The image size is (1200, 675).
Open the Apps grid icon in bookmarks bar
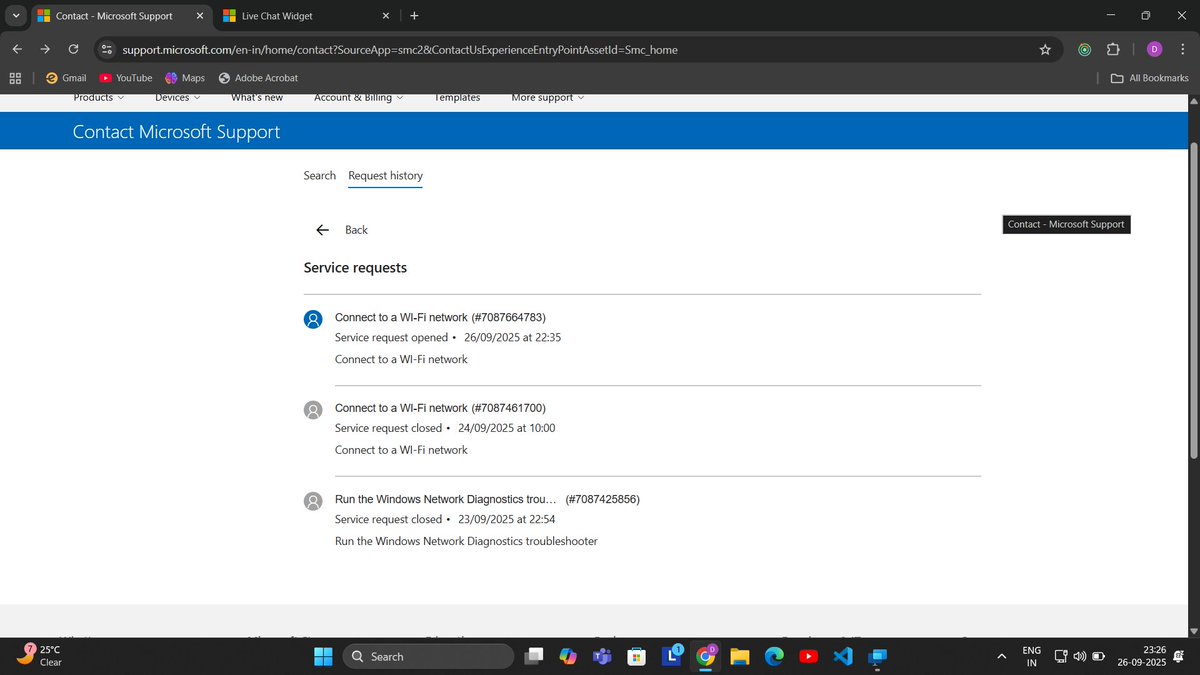pos(15,78)
